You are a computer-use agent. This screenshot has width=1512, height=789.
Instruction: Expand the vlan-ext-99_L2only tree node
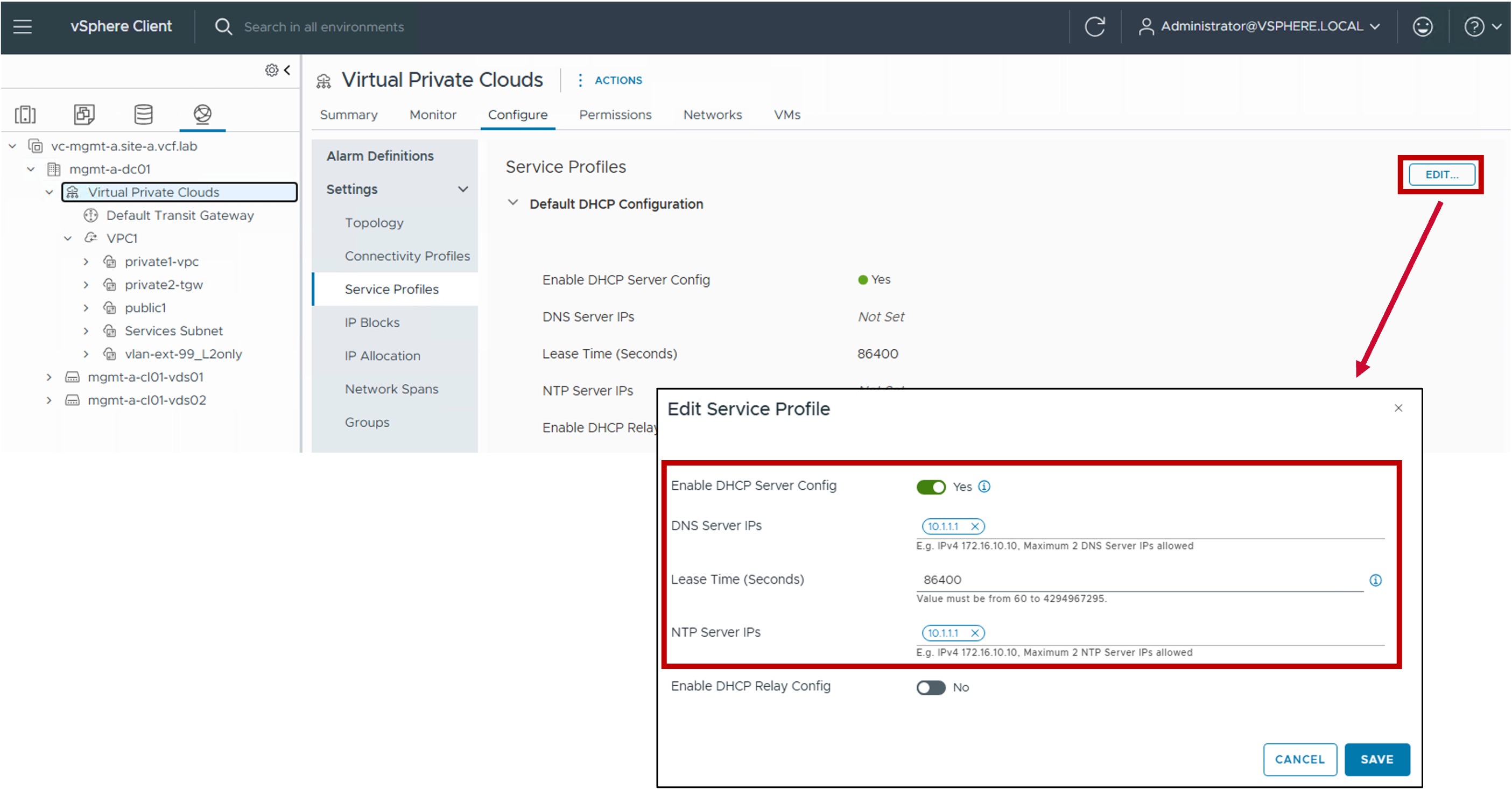point(86,354)
